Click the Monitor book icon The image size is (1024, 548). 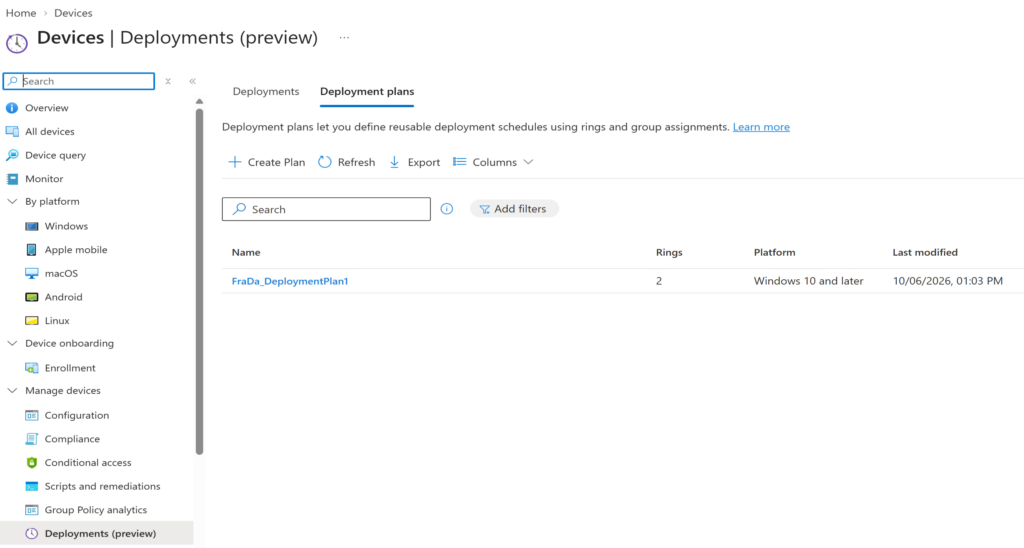pyautogui.click(x=12, y=178)
